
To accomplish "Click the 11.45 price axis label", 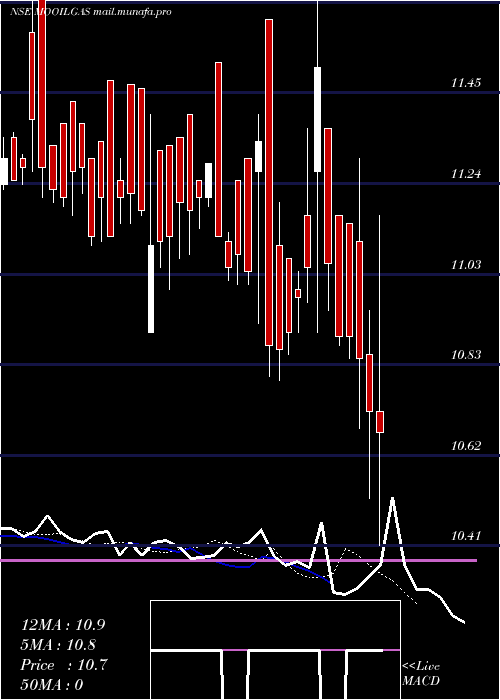I will coord(466,83).
